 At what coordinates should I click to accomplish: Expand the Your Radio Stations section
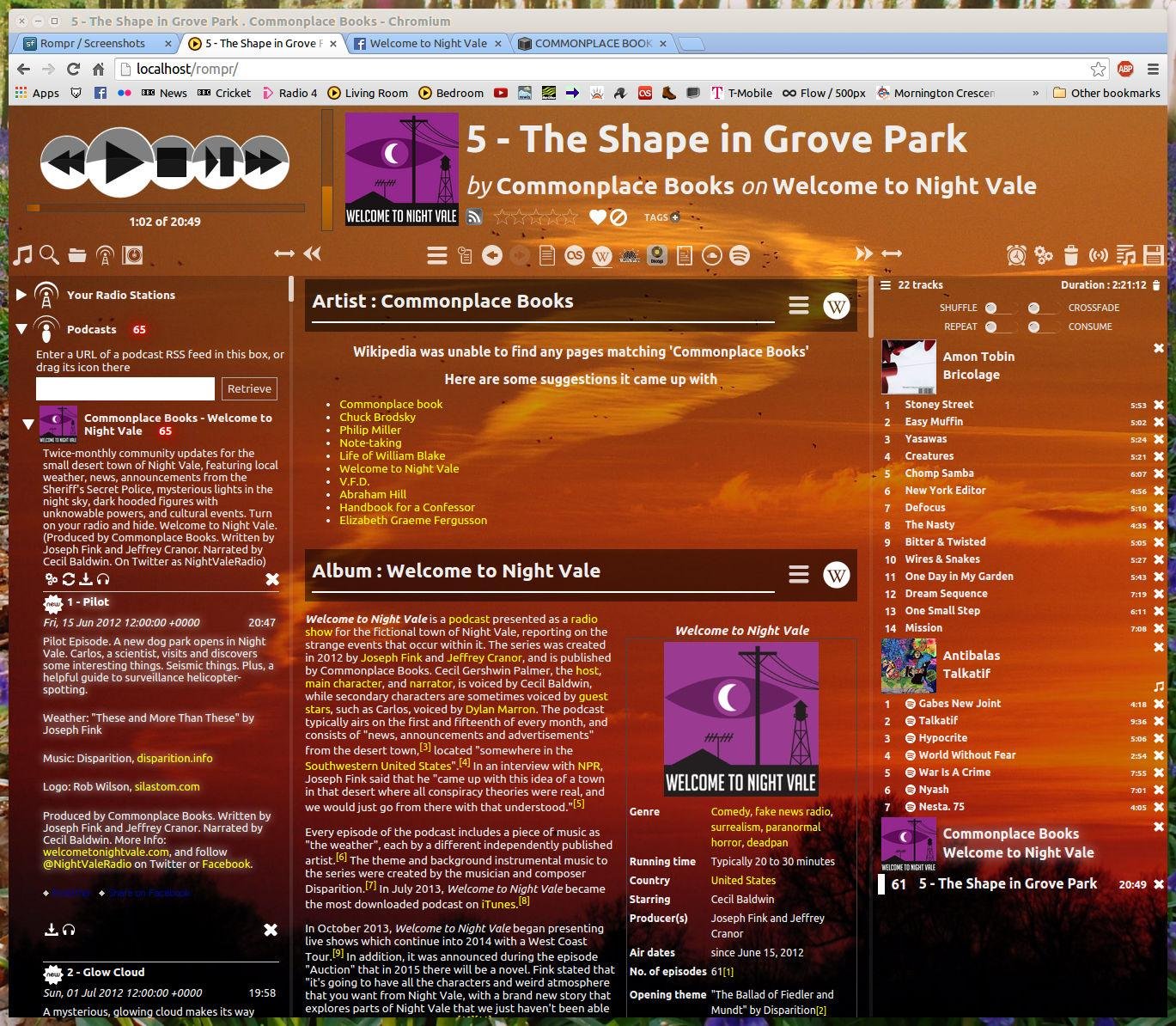pyautogui.click(x=21, y=295)
